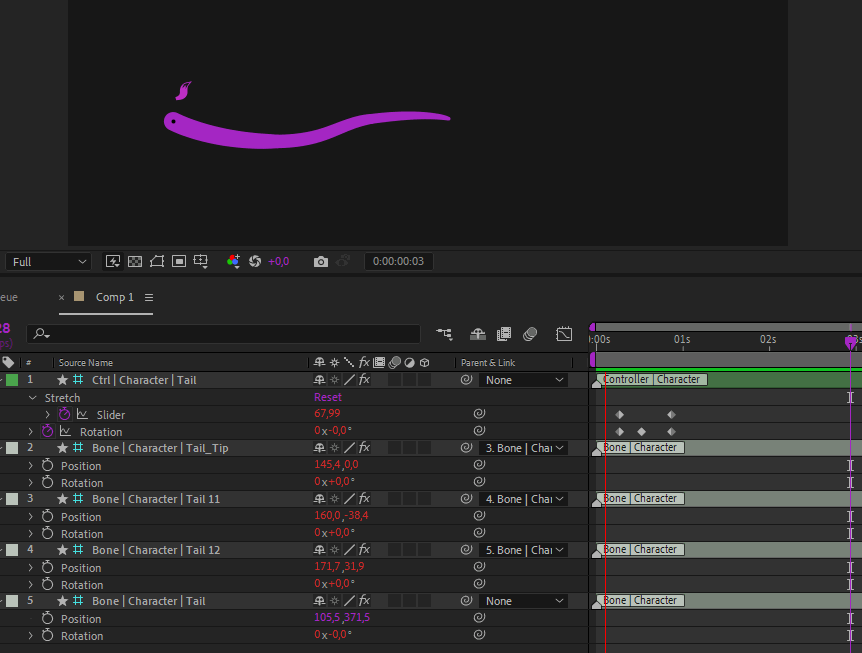Open the resolution dropdown showing Full
The image size is (862, 653).
coord(49,261)
